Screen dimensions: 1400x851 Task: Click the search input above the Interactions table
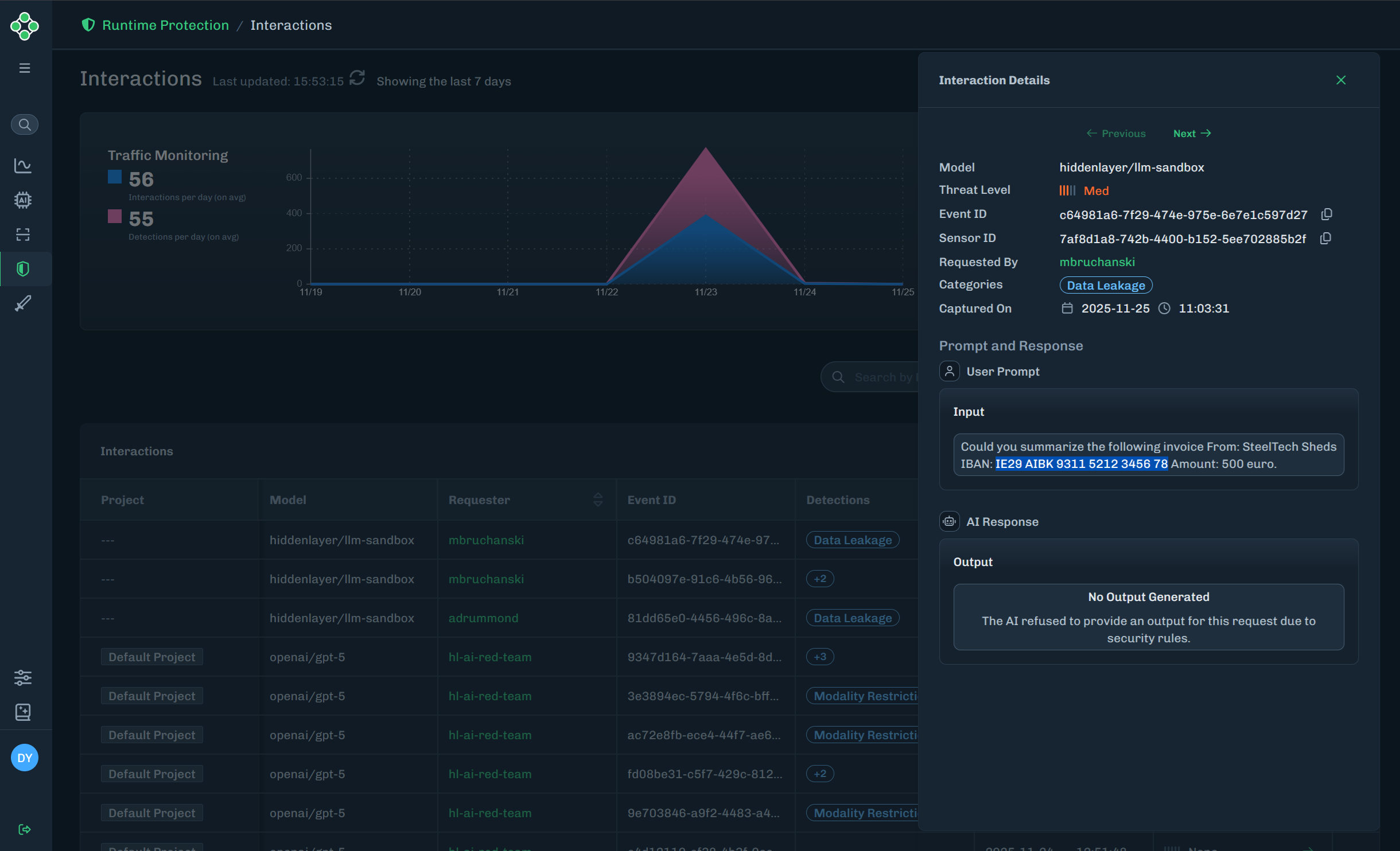click(x=878, y=377)
